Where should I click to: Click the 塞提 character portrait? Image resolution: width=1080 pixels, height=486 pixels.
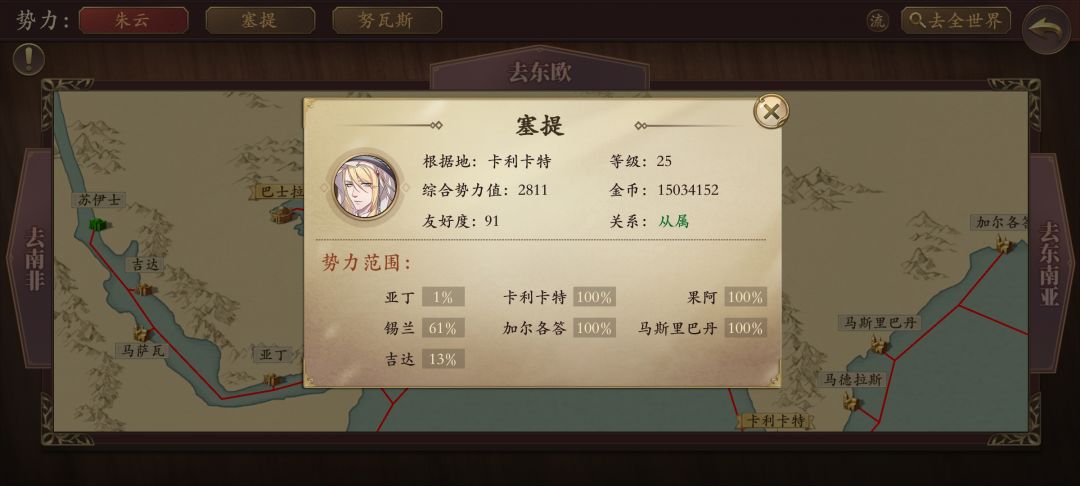pos(365,186)
